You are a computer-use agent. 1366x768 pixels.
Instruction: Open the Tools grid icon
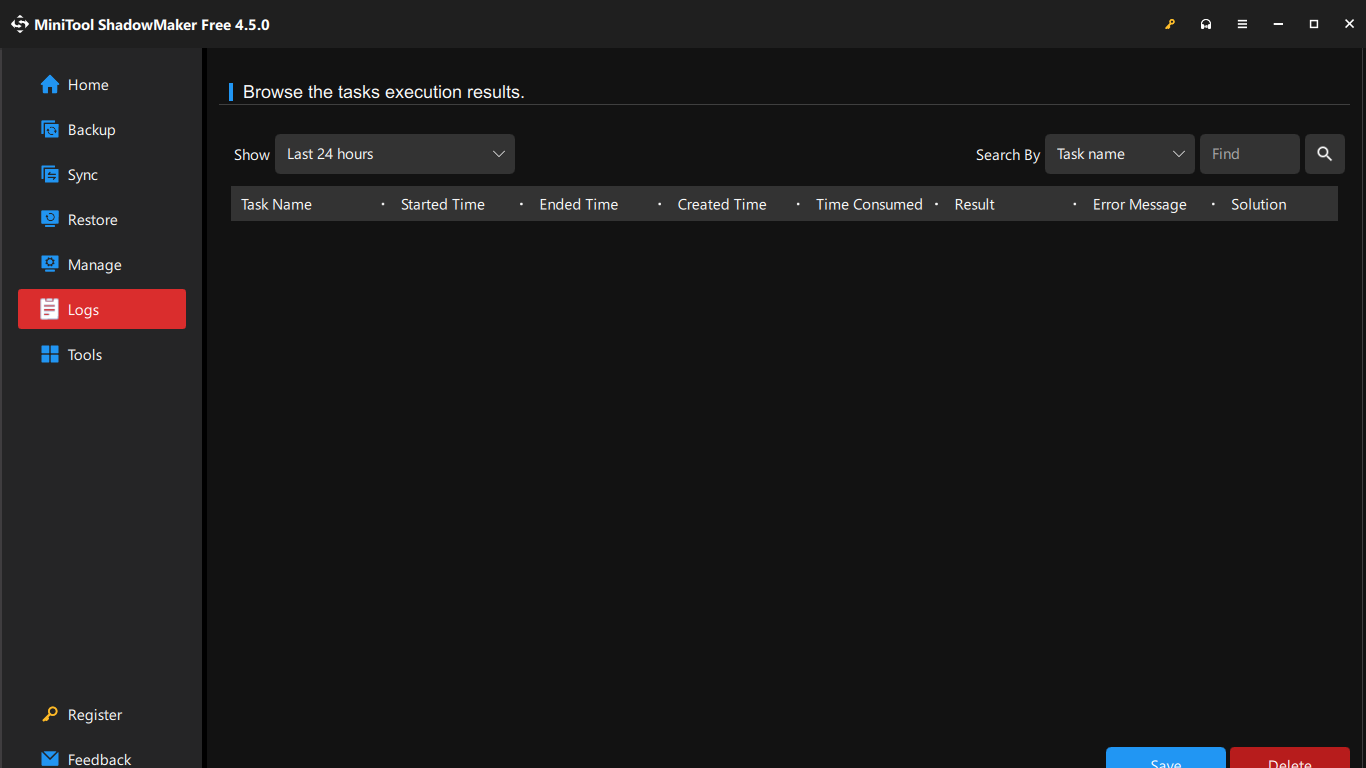tap(50, 355)
